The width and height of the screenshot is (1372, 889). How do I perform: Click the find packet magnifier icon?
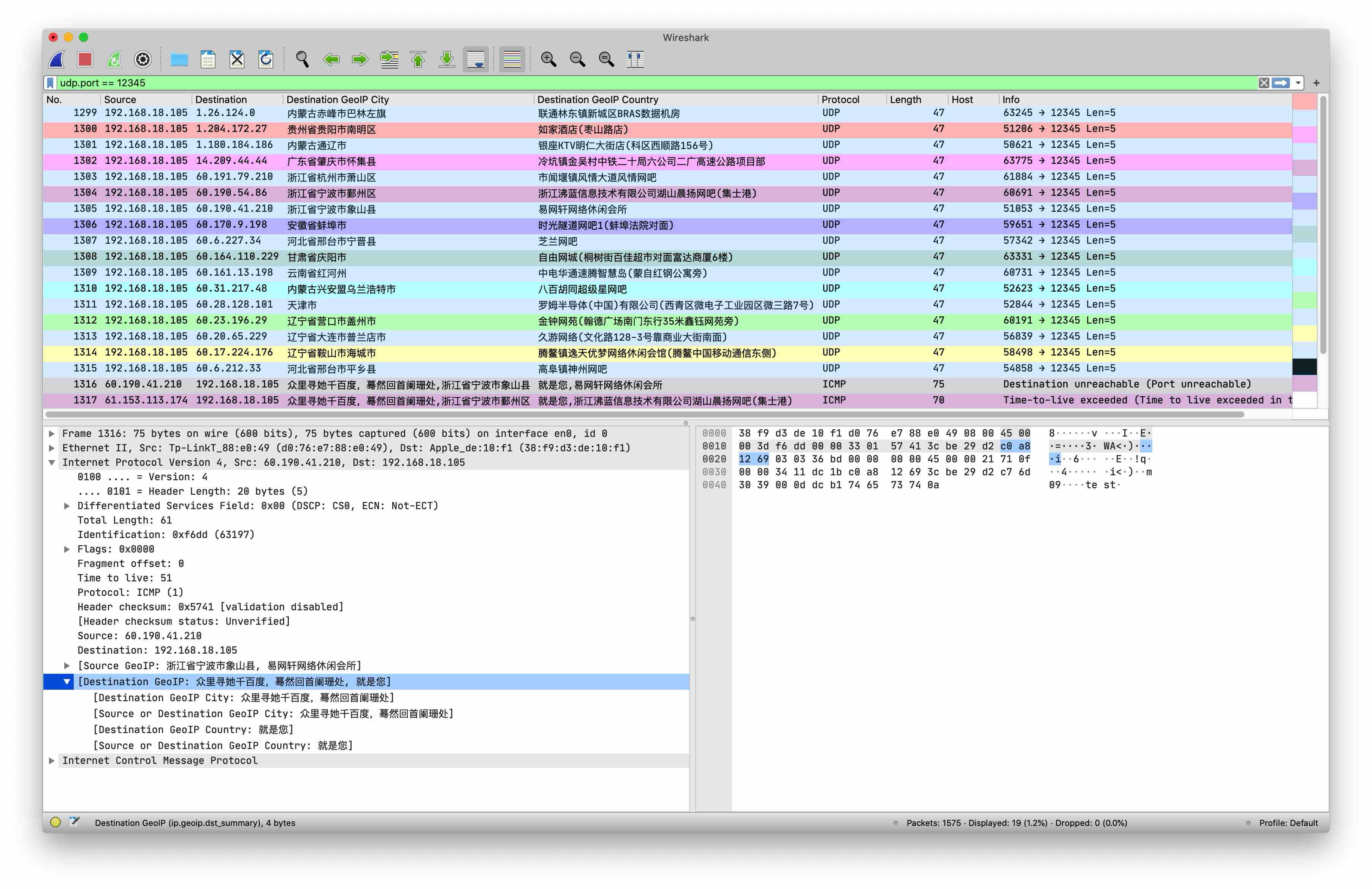pyautogui.click(x=302, y=59)
